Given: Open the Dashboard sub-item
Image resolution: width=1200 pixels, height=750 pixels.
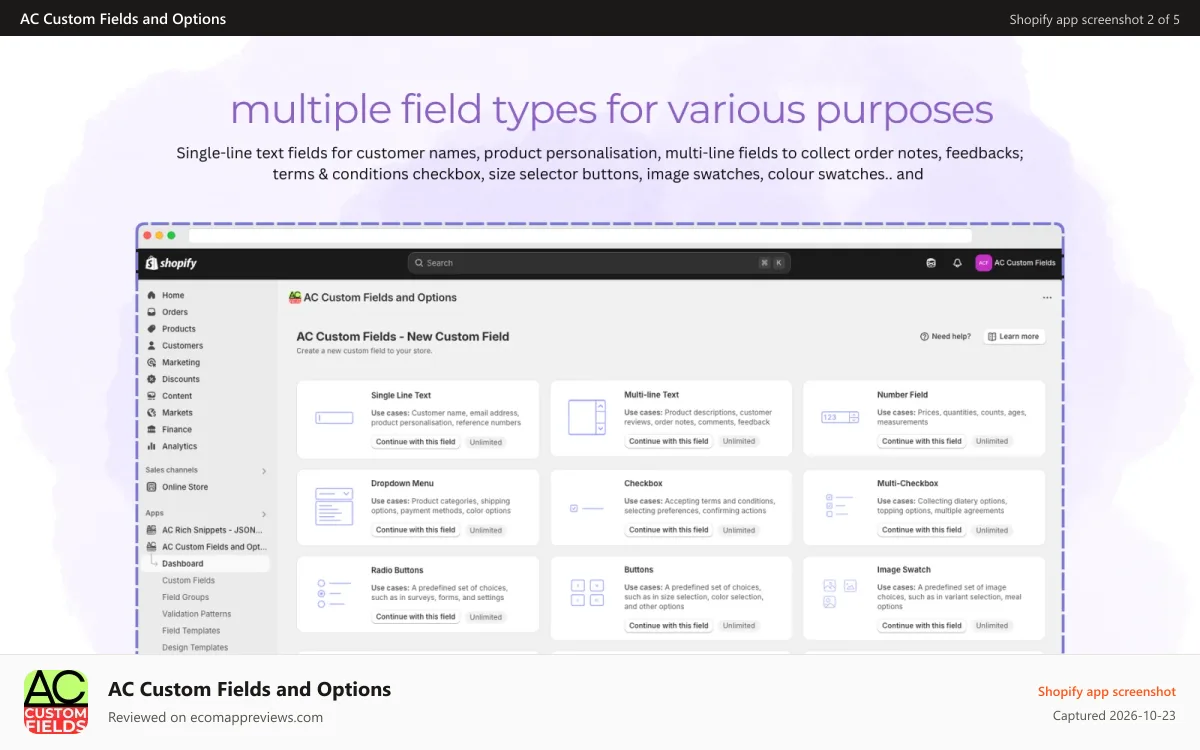Looking at the screenshot, I should (182, 564).
